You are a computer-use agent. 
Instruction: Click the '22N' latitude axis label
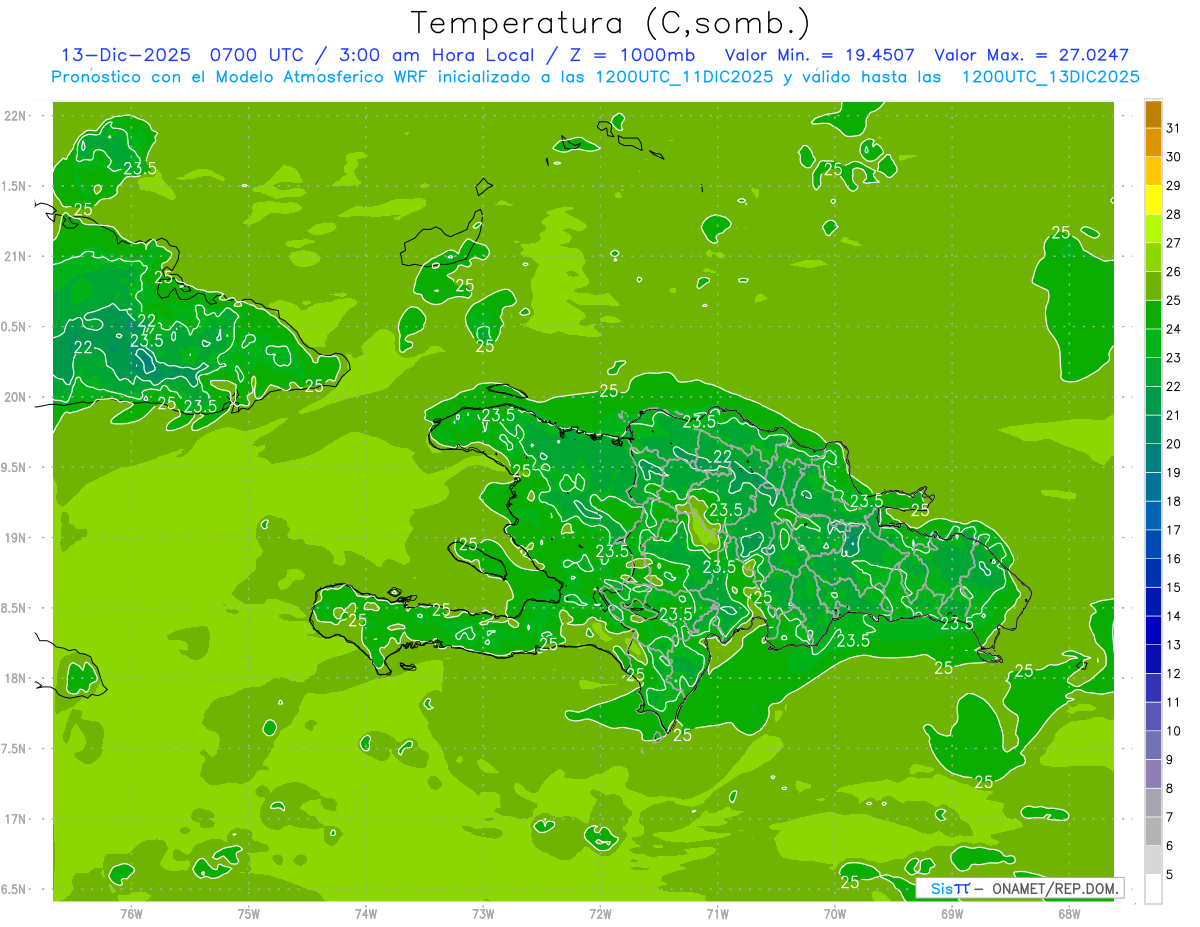pyautogui.click(x=15, y=116)
